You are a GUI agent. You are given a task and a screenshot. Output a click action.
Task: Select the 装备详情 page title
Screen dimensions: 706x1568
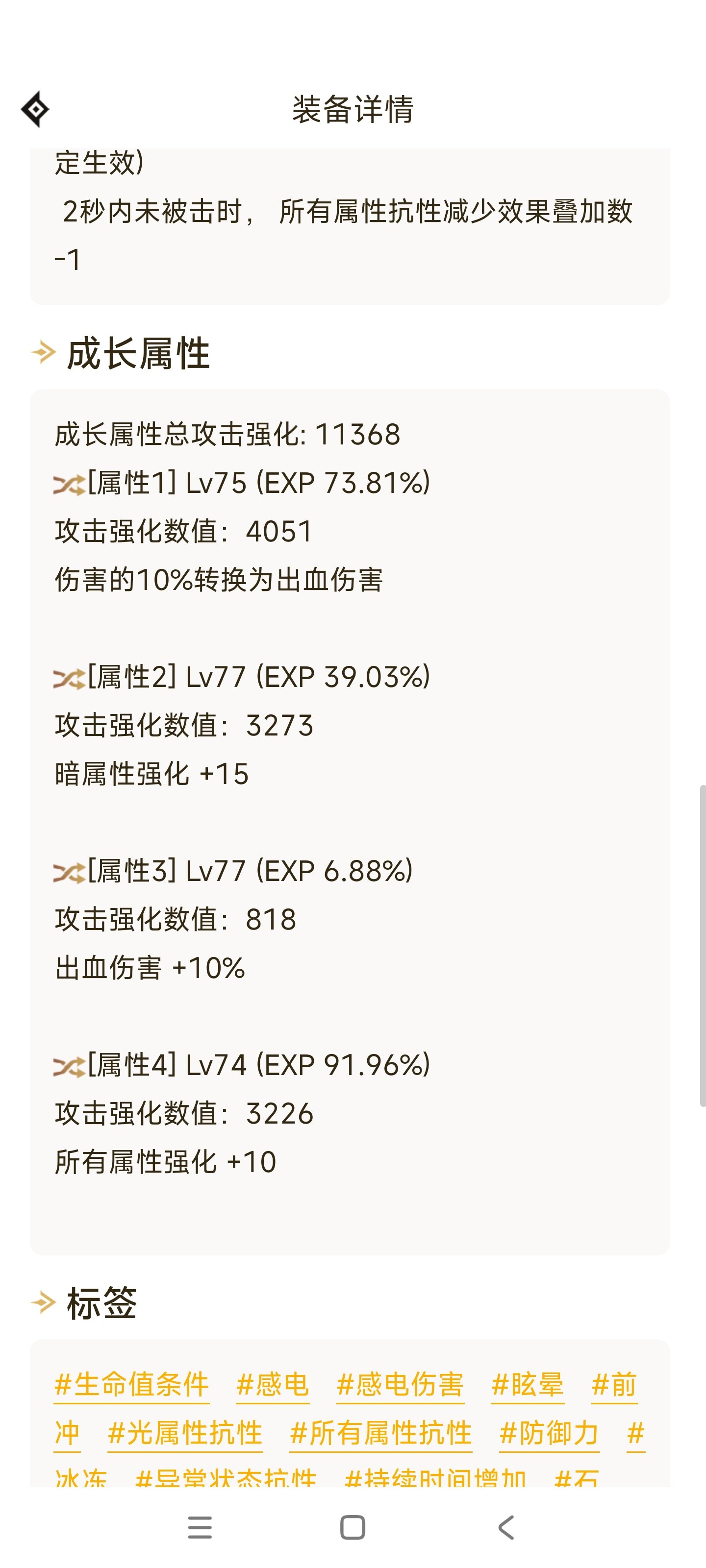pyautogui.click(x=353, y=110)
